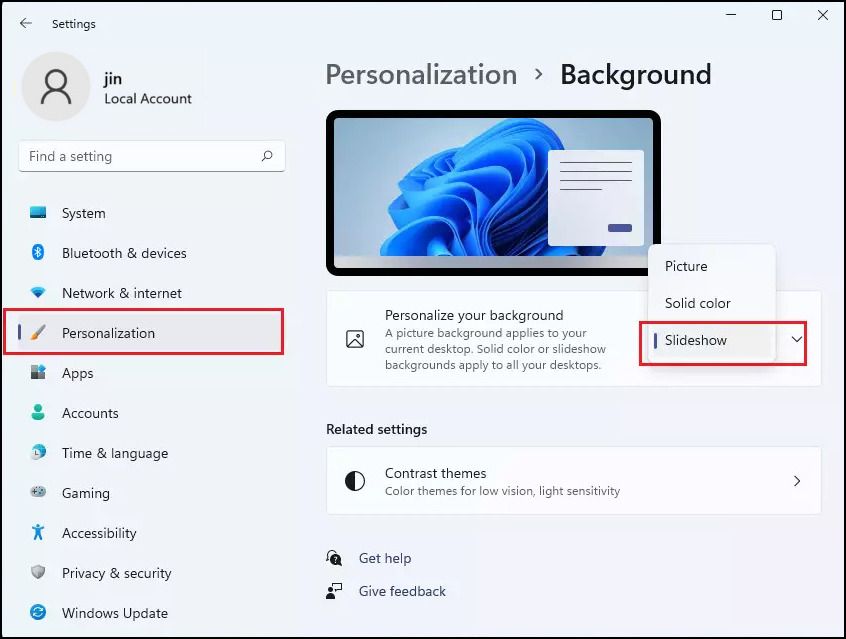Click the Apps icon in sidebar
Screen dimensions: 846x639
click(38, 372)
